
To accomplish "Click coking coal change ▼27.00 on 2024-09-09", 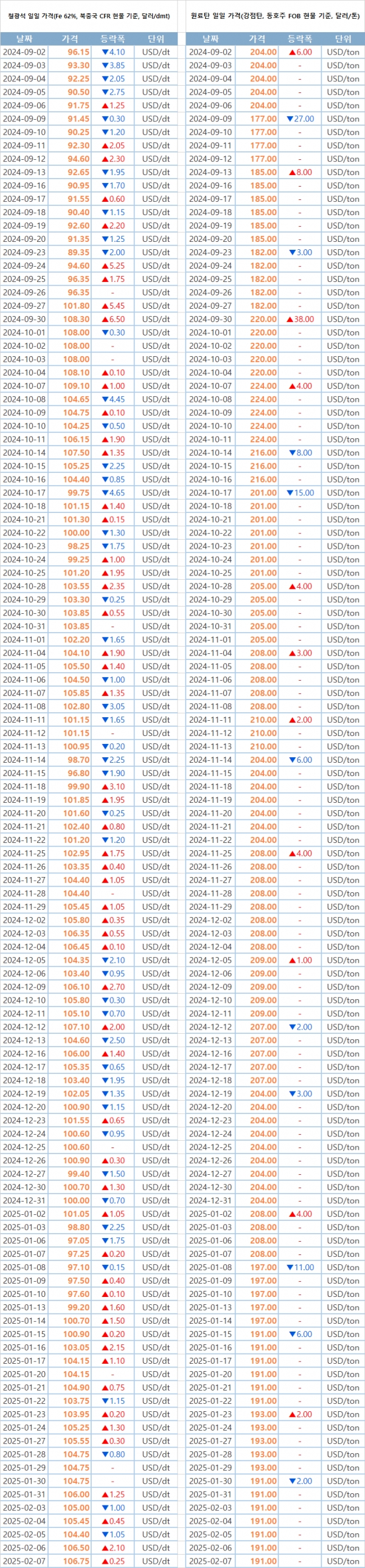I will tap(300, 119).
